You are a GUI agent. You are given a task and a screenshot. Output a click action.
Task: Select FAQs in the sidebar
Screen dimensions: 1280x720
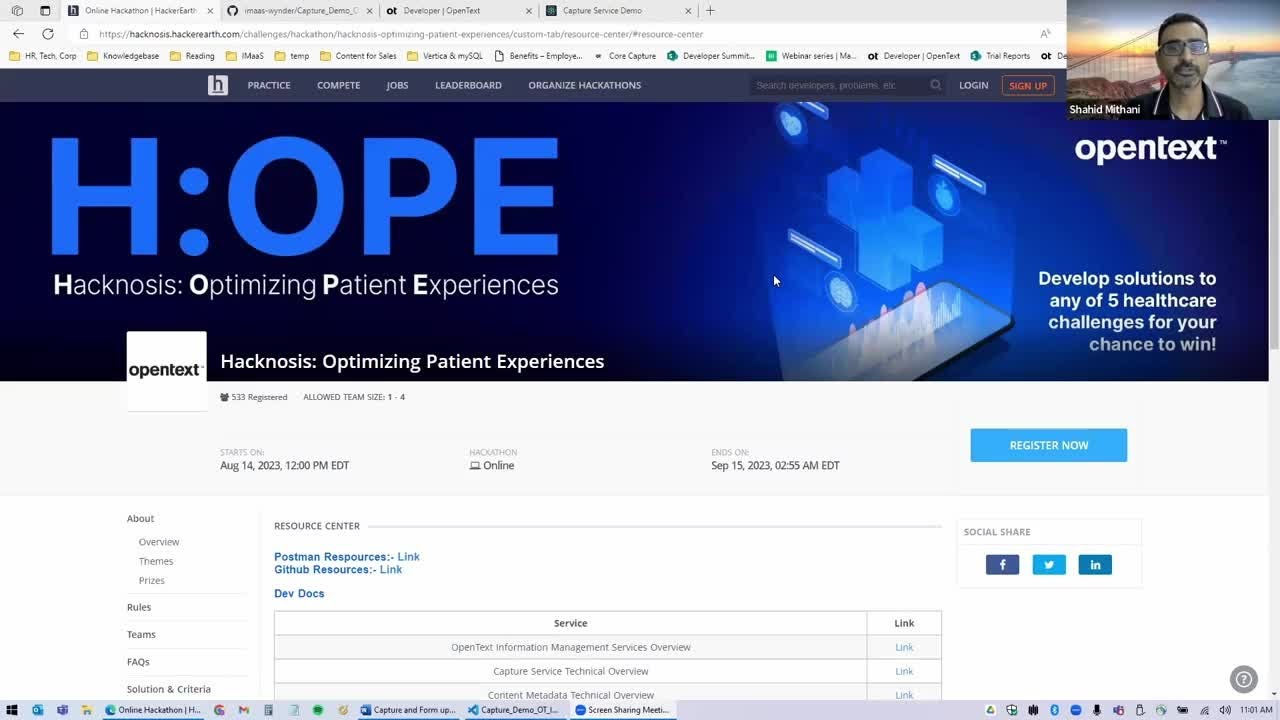click(138, 661)
